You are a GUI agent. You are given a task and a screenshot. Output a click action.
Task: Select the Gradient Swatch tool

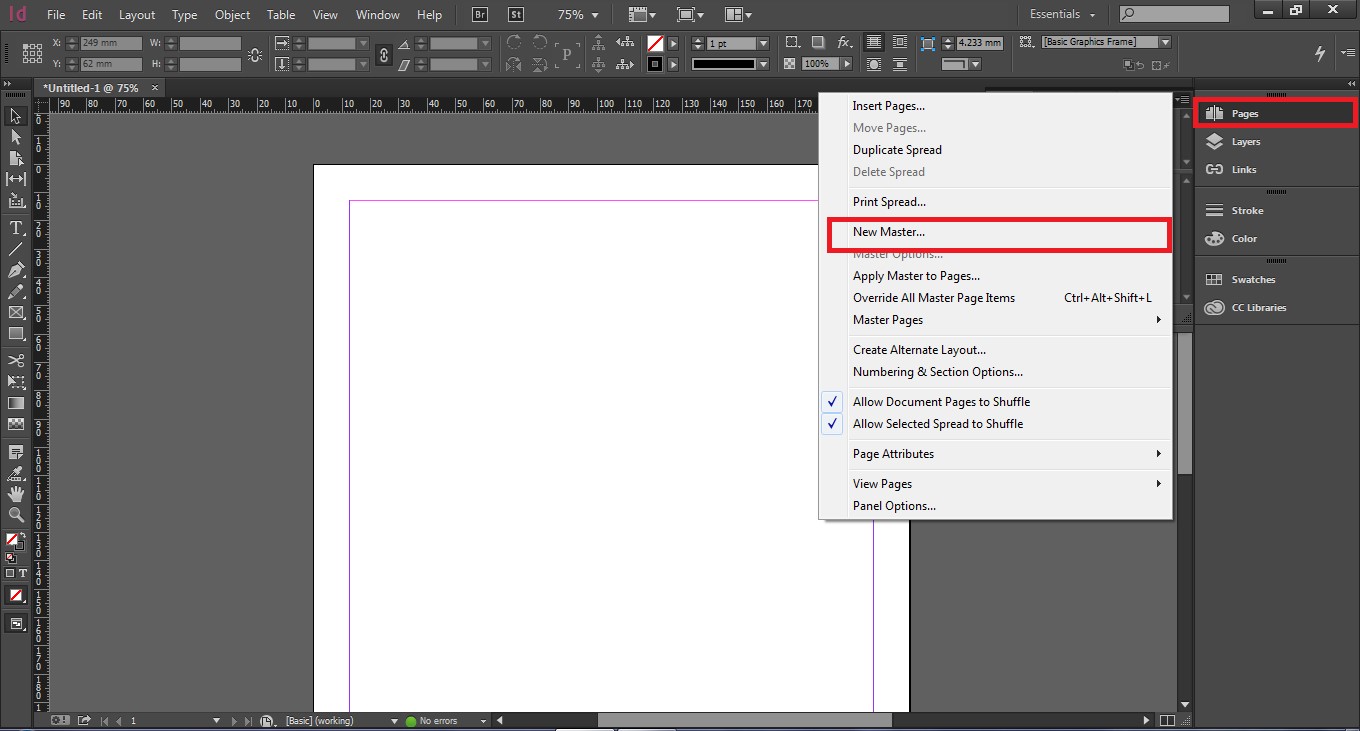[16, 403]
